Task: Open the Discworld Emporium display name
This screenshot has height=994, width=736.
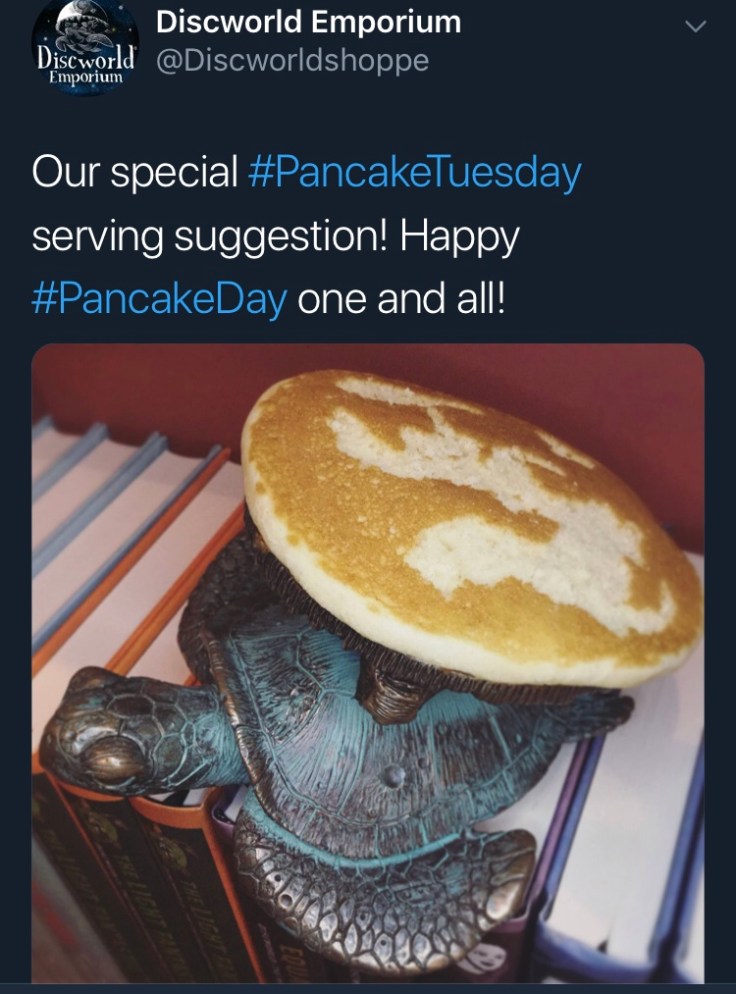Action: tap(308, 21)
